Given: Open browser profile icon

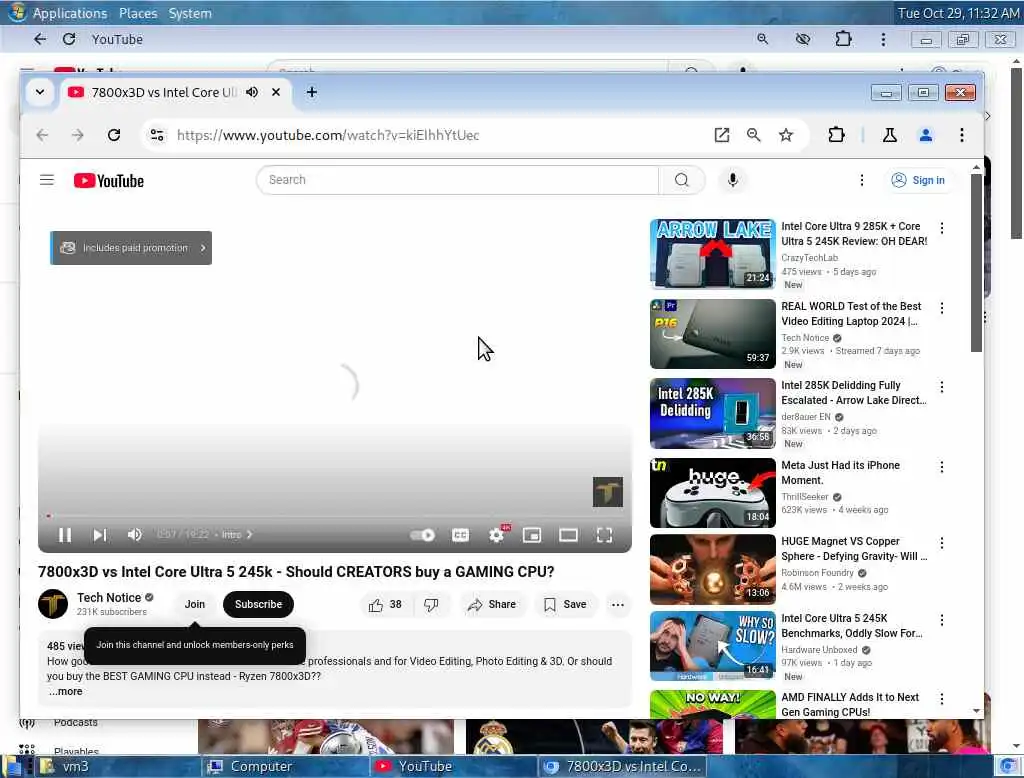Looking at the screenshot, I should pyautogui.click(x=925, y=135).
